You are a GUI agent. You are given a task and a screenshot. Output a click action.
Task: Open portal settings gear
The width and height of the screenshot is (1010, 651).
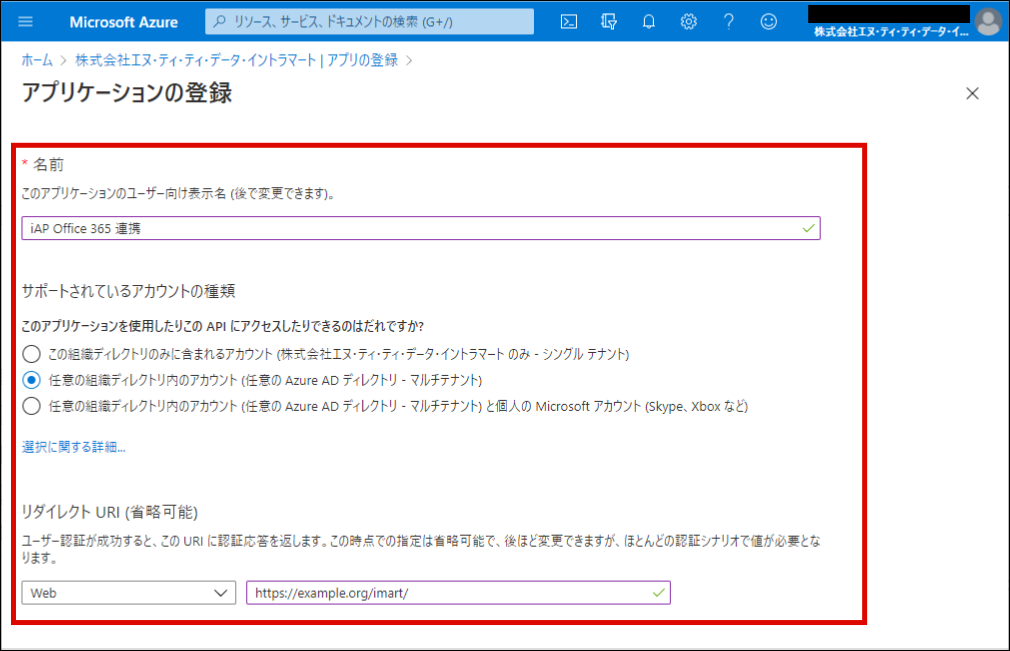689,22
